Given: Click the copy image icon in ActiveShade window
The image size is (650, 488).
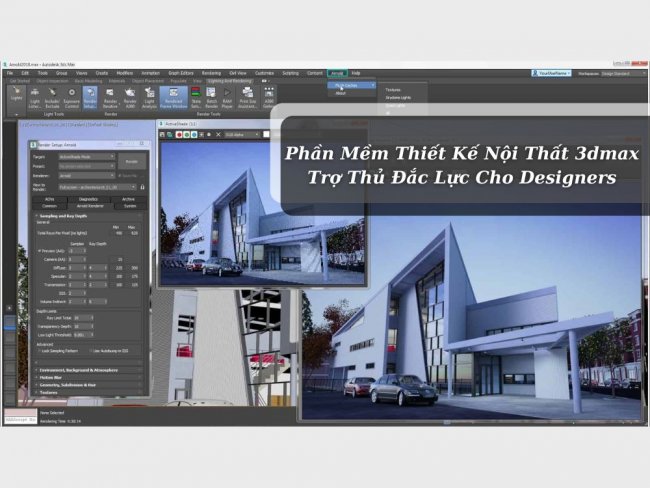Looking at the screenshot, I should coord(170,134).
